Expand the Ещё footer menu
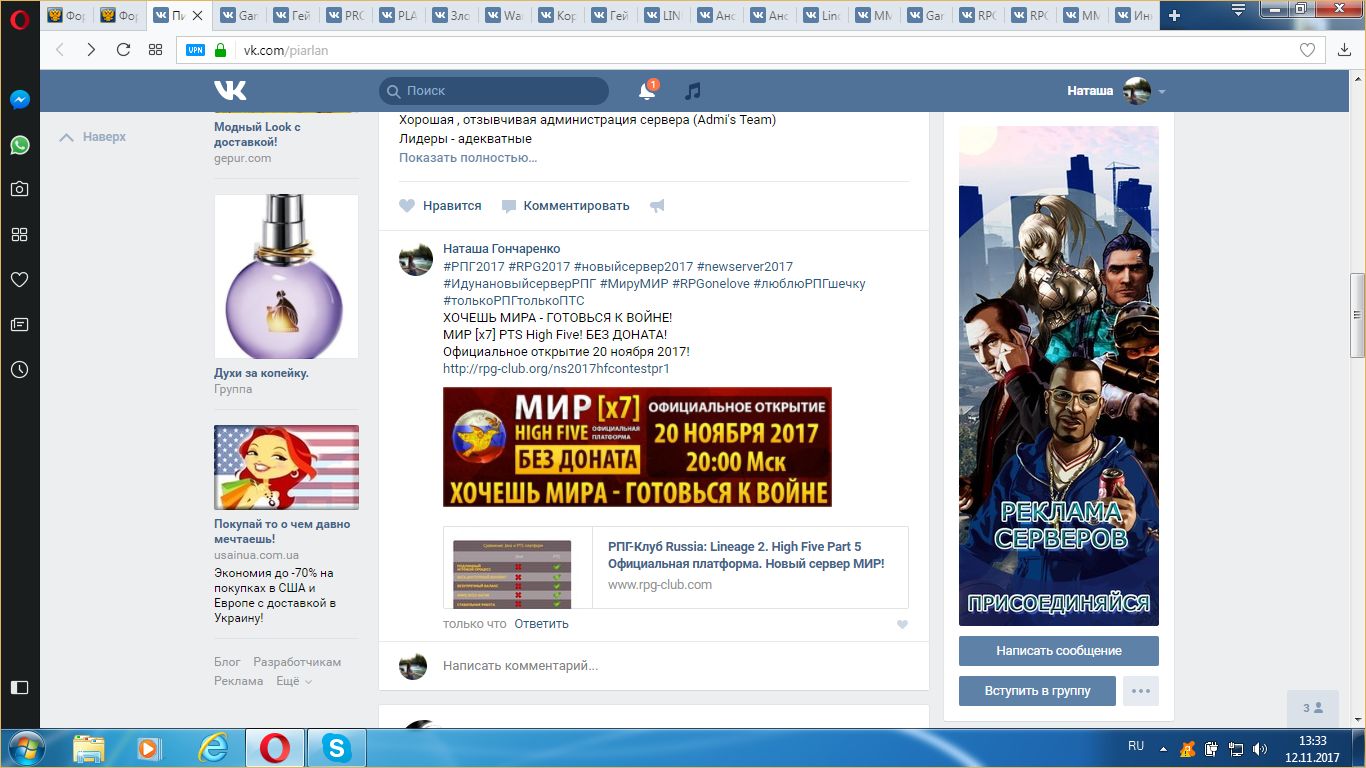1366x768 pixels. (294, 681)
